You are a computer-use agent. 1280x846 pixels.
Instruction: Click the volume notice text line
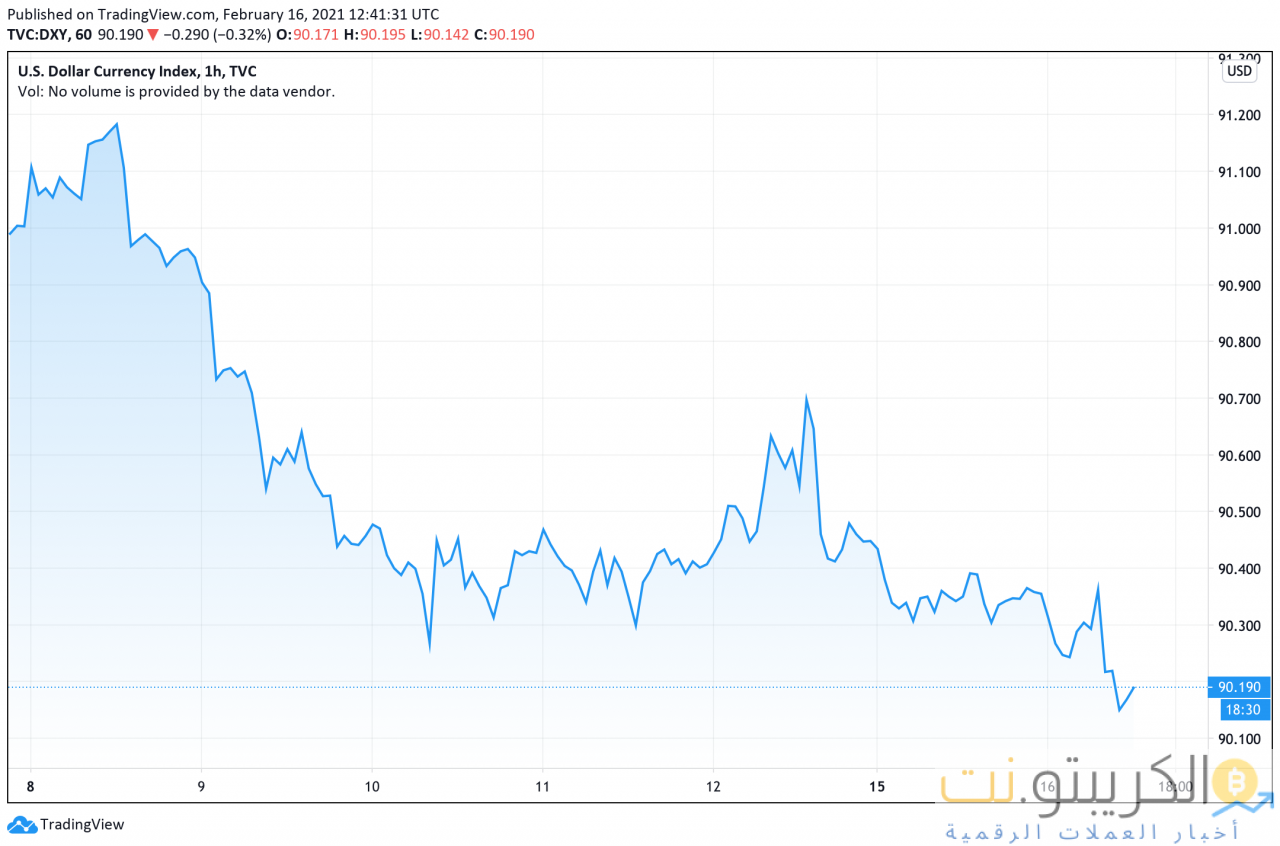click(176, 91)
